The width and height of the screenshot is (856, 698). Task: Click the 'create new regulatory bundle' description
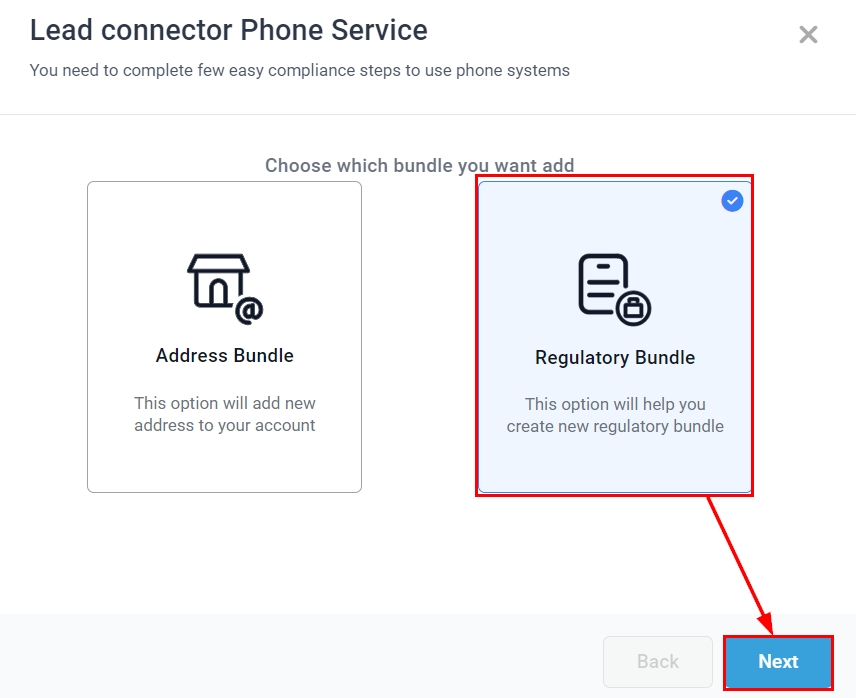click(x=615, y=415)
